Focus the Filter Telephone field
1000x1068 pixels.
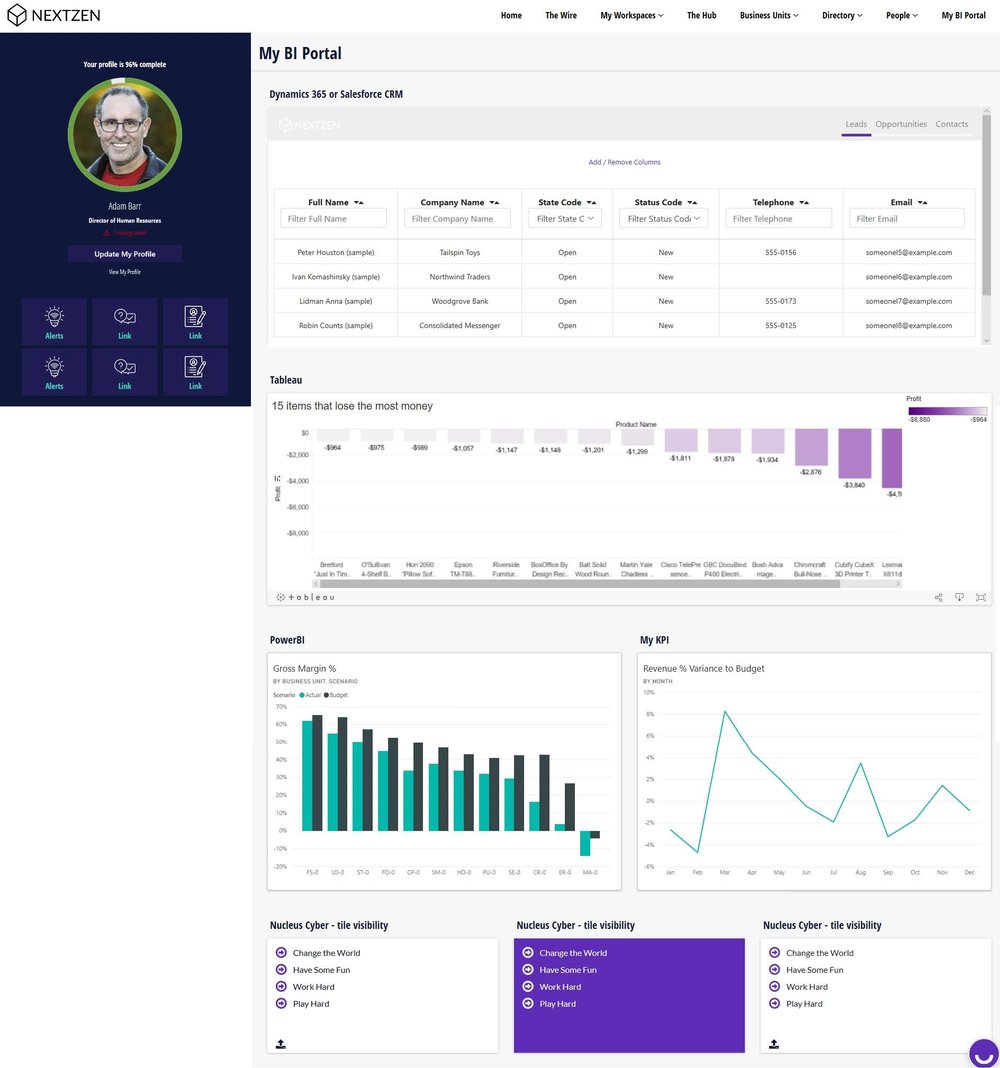pyautogui.click(x=779, y=219)
